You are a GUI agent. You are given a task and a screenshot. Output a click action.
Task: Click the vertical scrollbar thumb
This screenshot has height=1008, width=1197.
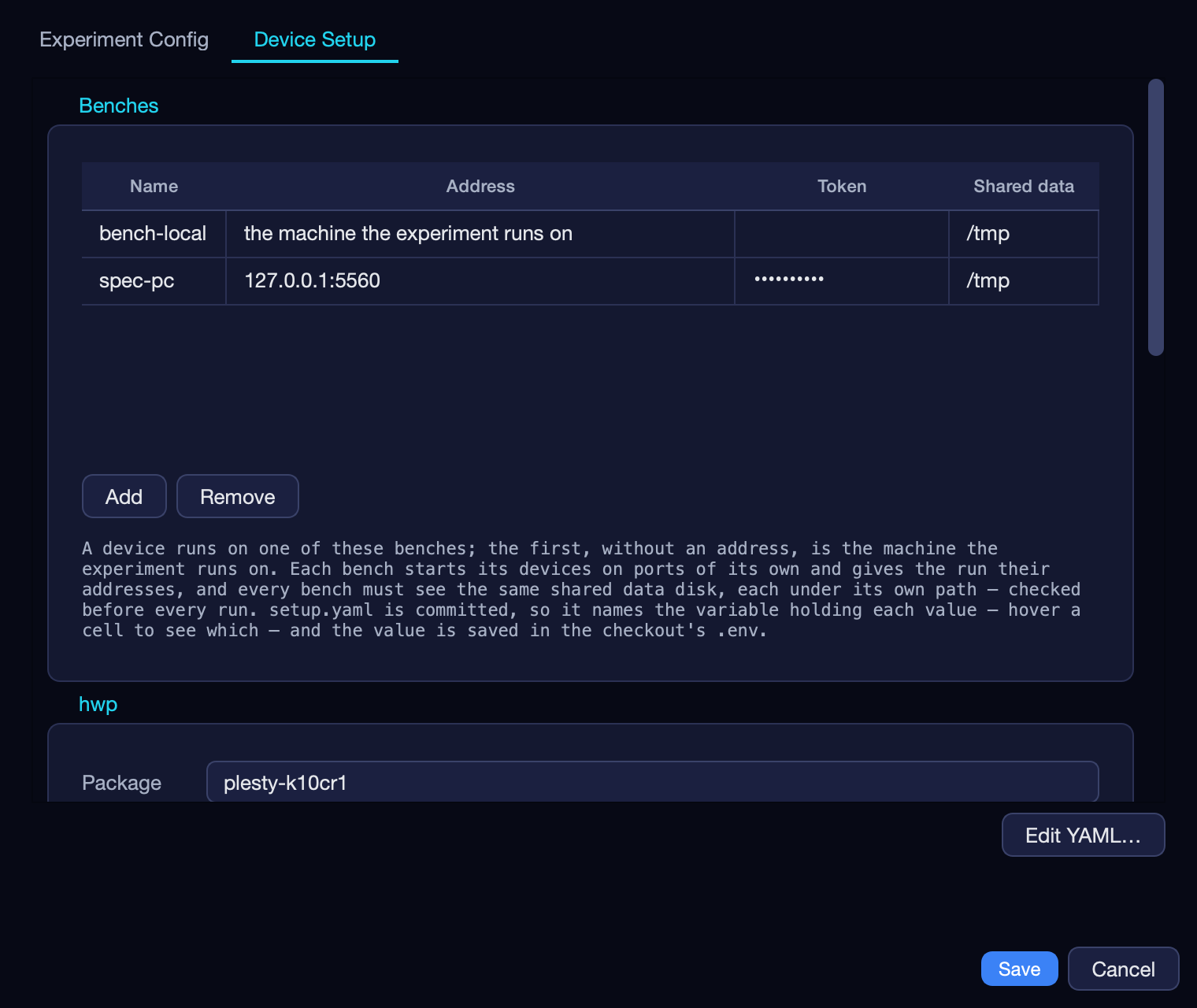(x=1156, y=217)
